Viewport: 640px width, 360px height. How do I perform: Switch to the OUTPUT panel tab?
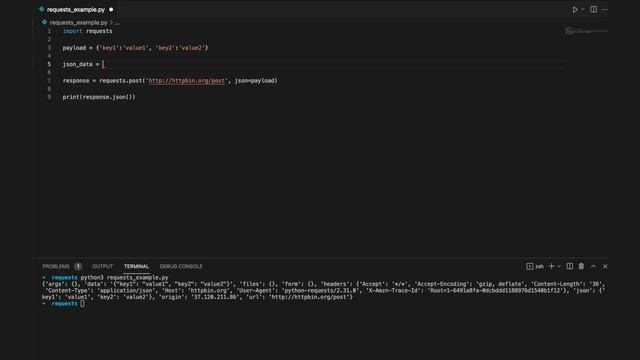pos(102,267)
